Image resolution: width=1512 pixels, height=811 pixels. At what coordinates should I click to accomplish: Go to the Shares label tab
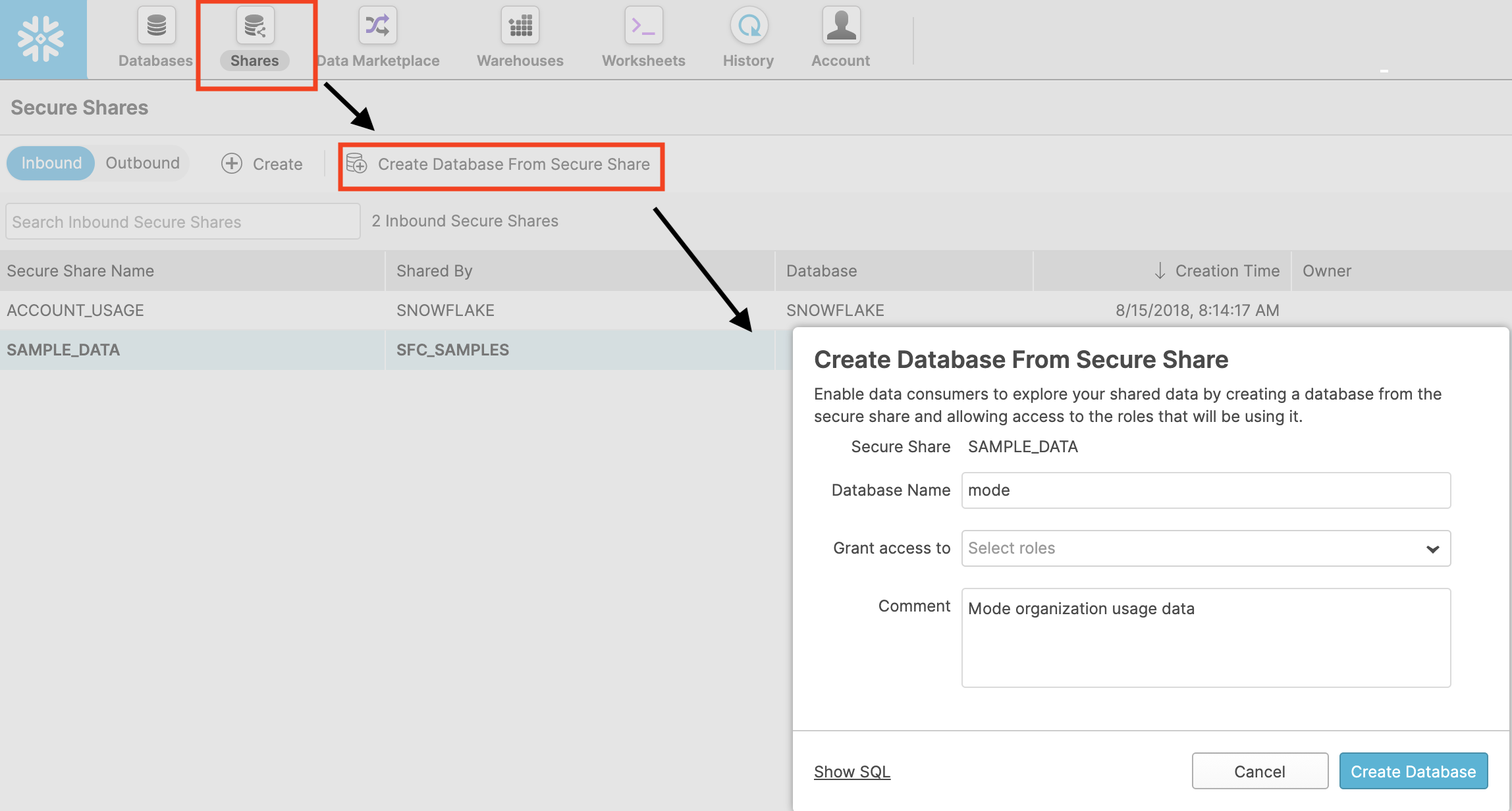(254, 61)
